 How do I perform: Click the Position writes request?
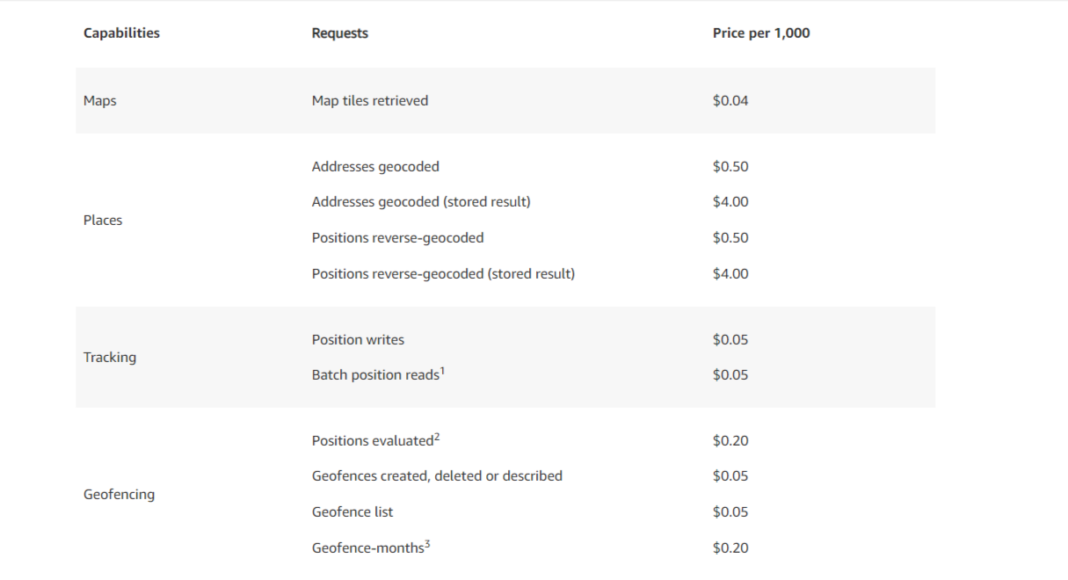[x=358, y=340]
